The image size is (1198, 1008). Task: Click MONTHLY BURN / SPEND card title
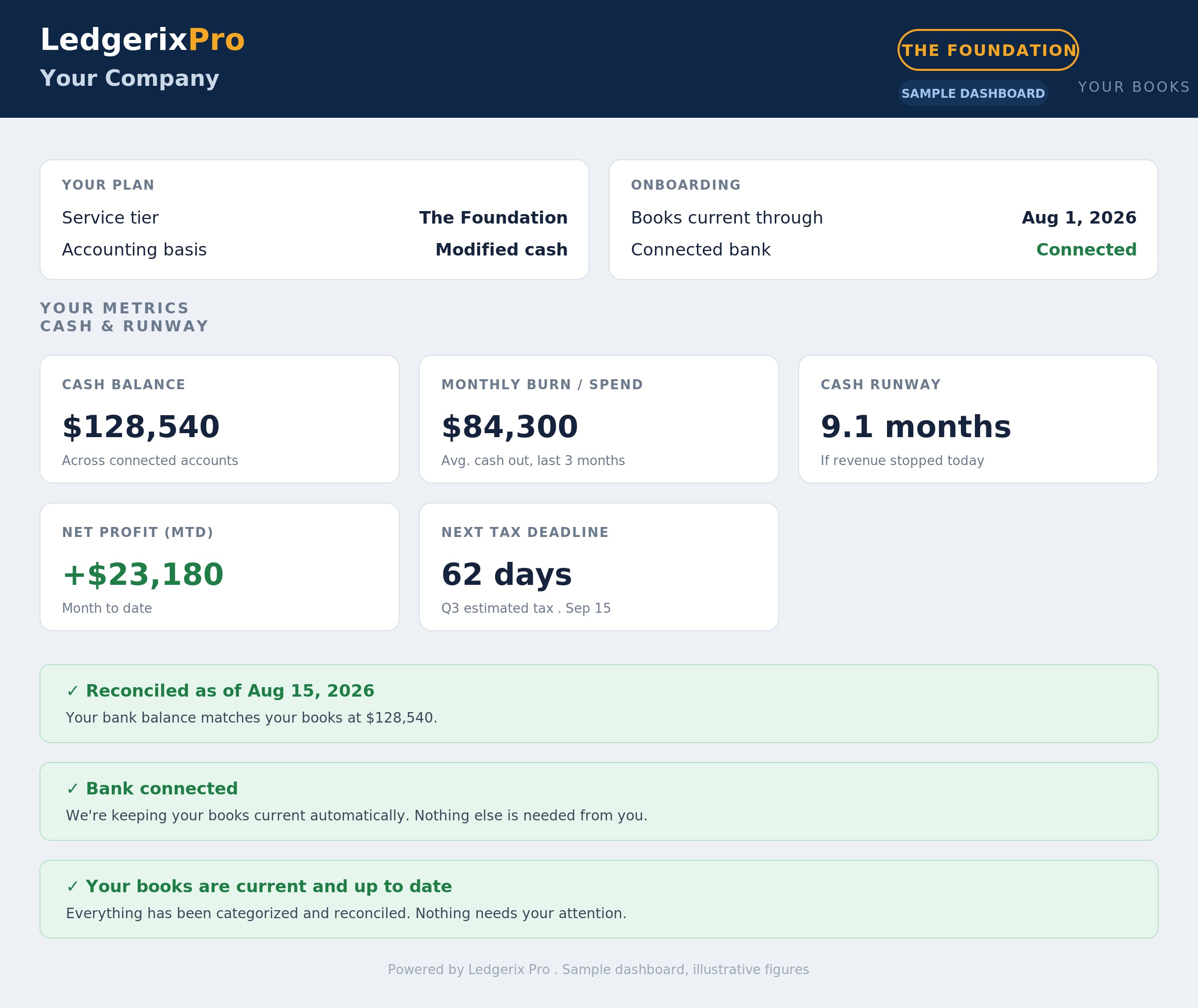(x=542, y=385)
